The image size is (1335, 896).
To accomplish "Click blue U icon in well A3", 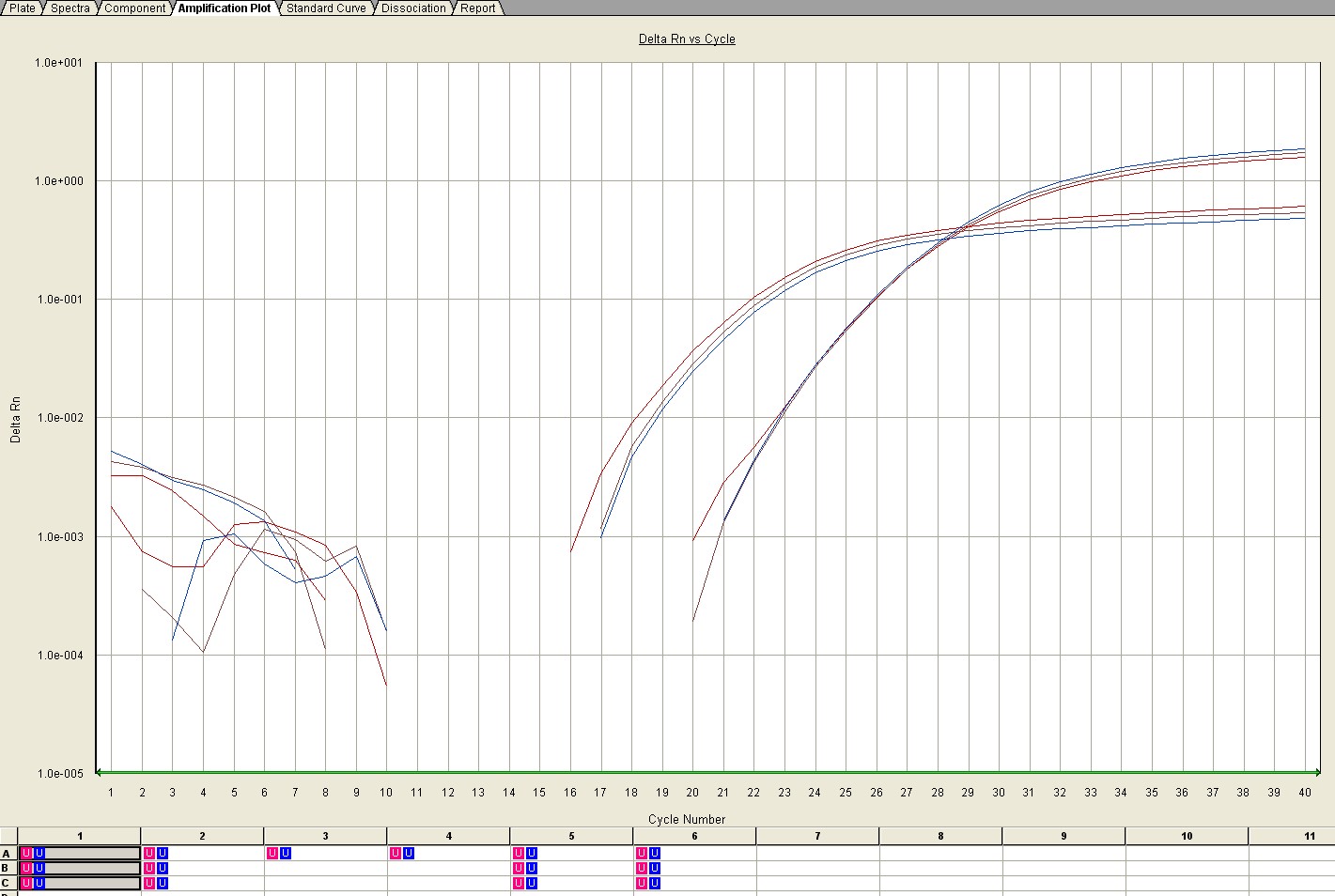I will coord(286,854).
